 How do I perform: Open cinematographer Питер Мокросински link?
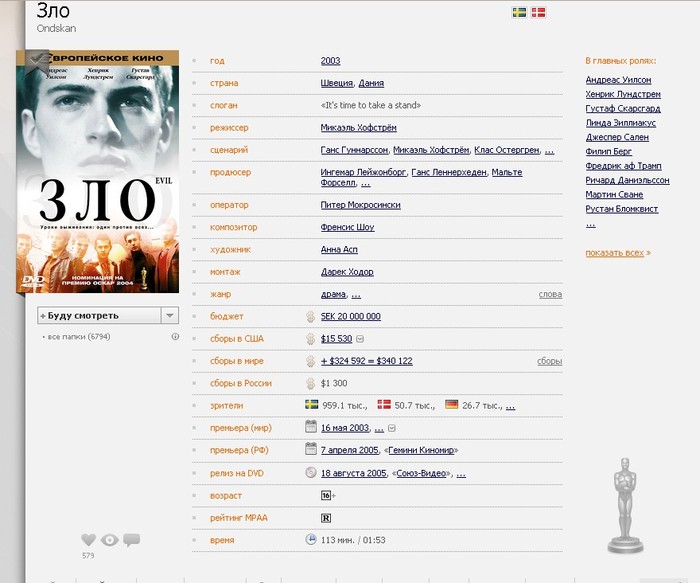pos(361,205)
